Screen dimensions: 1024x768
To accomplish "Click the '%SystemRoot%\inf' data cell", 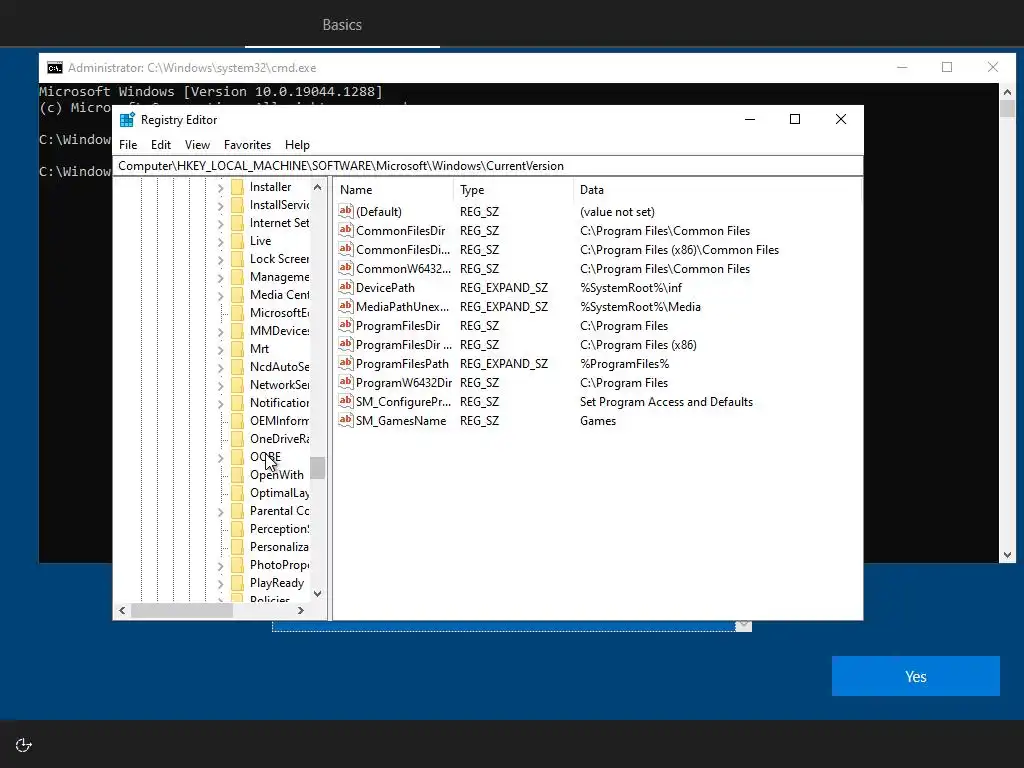I will pos(631,287).
